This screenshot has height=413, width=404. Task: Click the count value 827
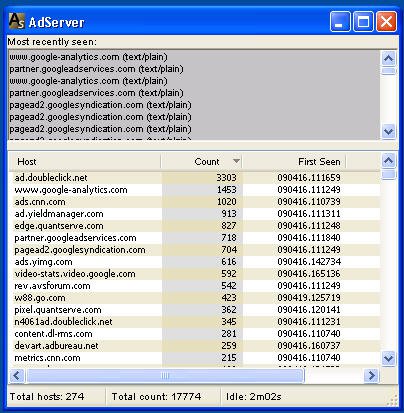pos(229,226)
